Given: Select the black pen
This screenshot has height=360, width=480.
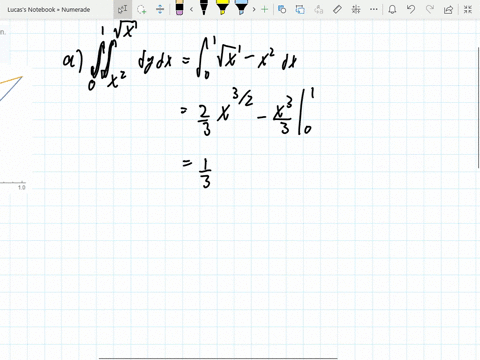Looking at the screenshot, I should 204,8.
